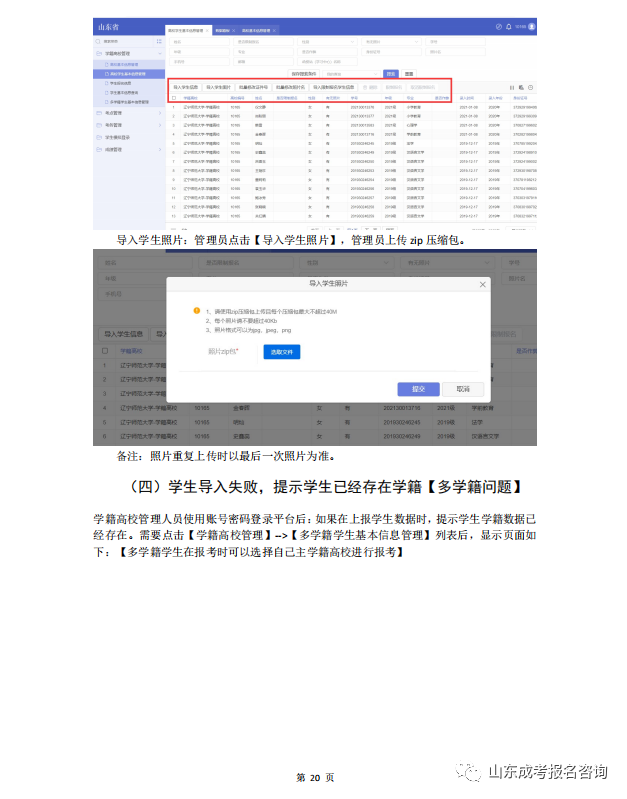Screen dimensions: 627x799
Task: Click the 姓名 input in lower screenshot
Action: 145,263
